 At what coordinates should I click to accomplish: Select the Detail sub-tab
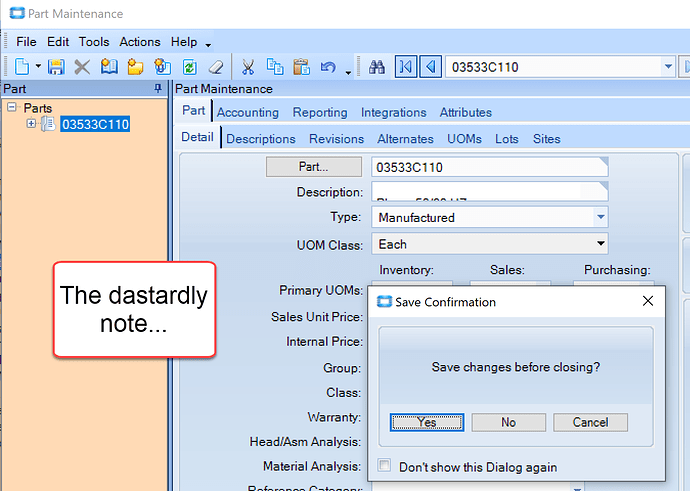coord(197,137)
